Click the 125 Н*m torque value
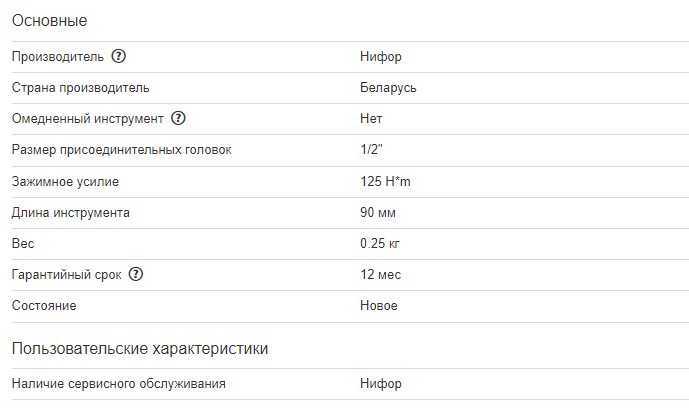Image resolution: width=689 pixels, height=408 pixels. point(385,181)
